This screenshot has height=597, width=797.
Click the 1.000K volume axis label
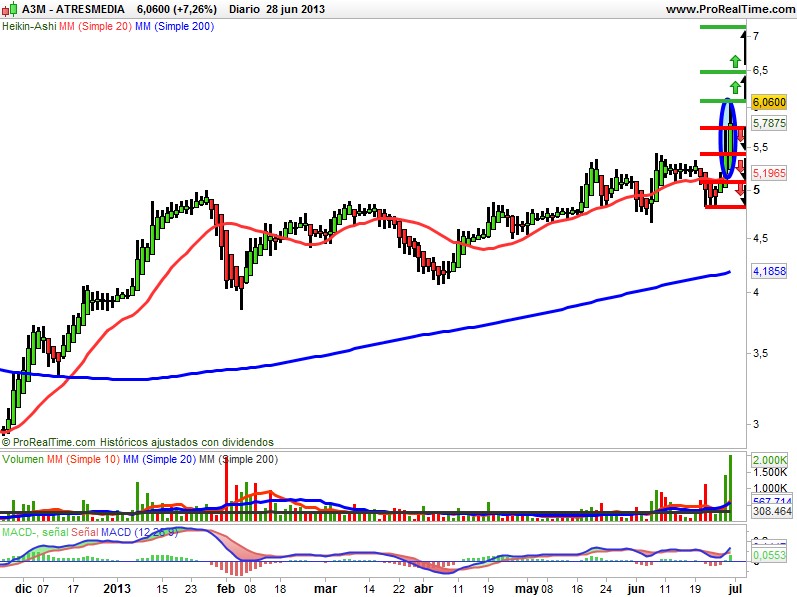(x=771, y=488)
